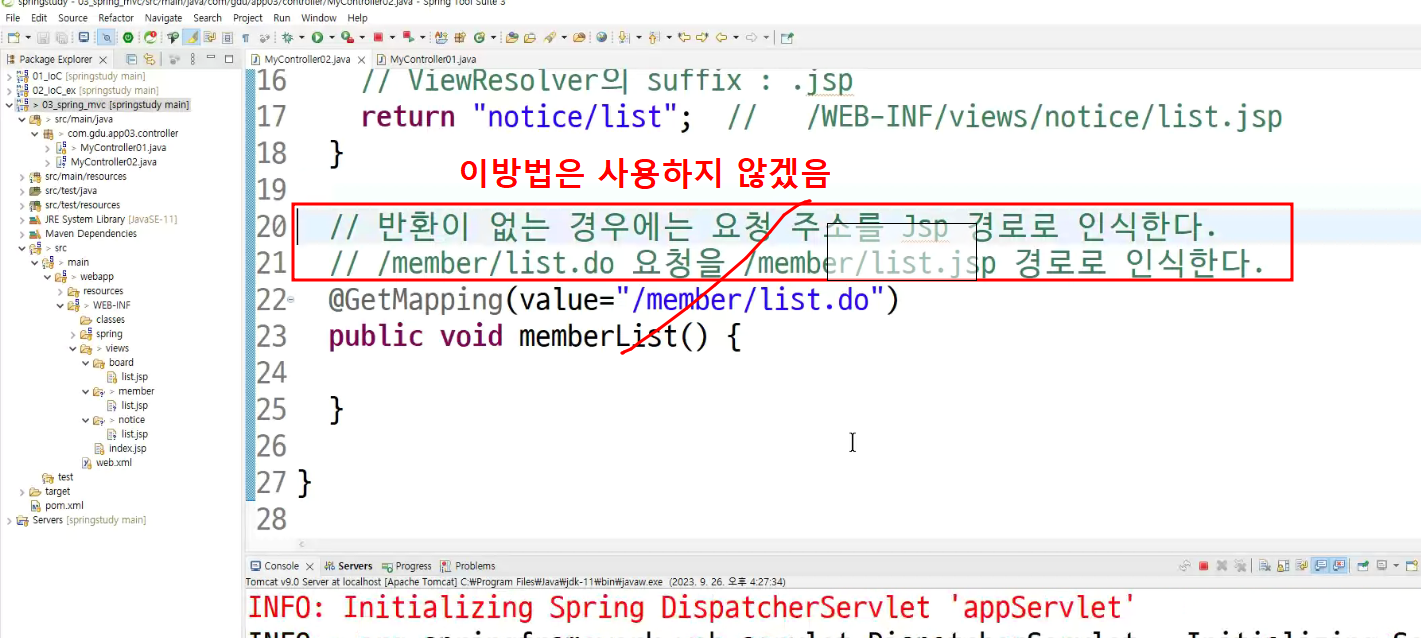Switch to the MyController01.java editor tab

point(427,59)
